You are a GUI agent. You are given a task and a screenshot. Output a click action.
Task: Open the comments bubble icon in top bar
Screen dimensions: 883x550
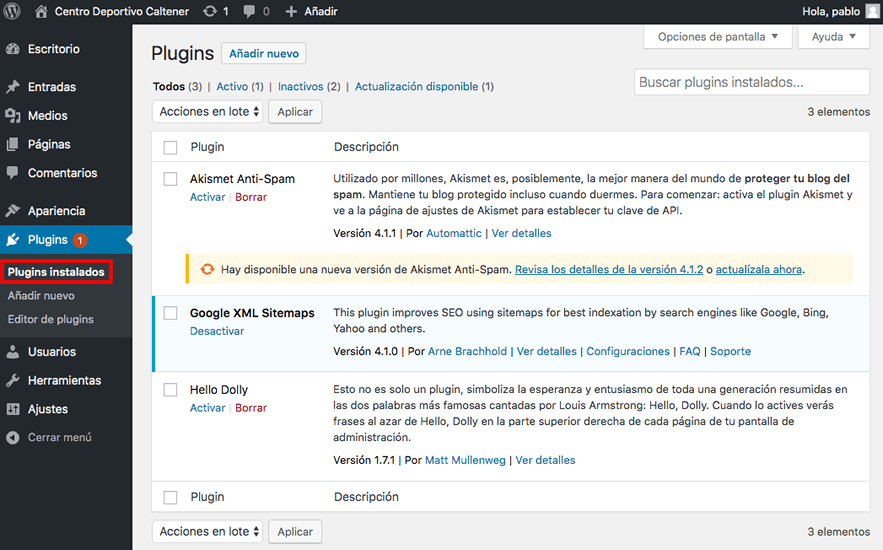click(x=249, y=12)
